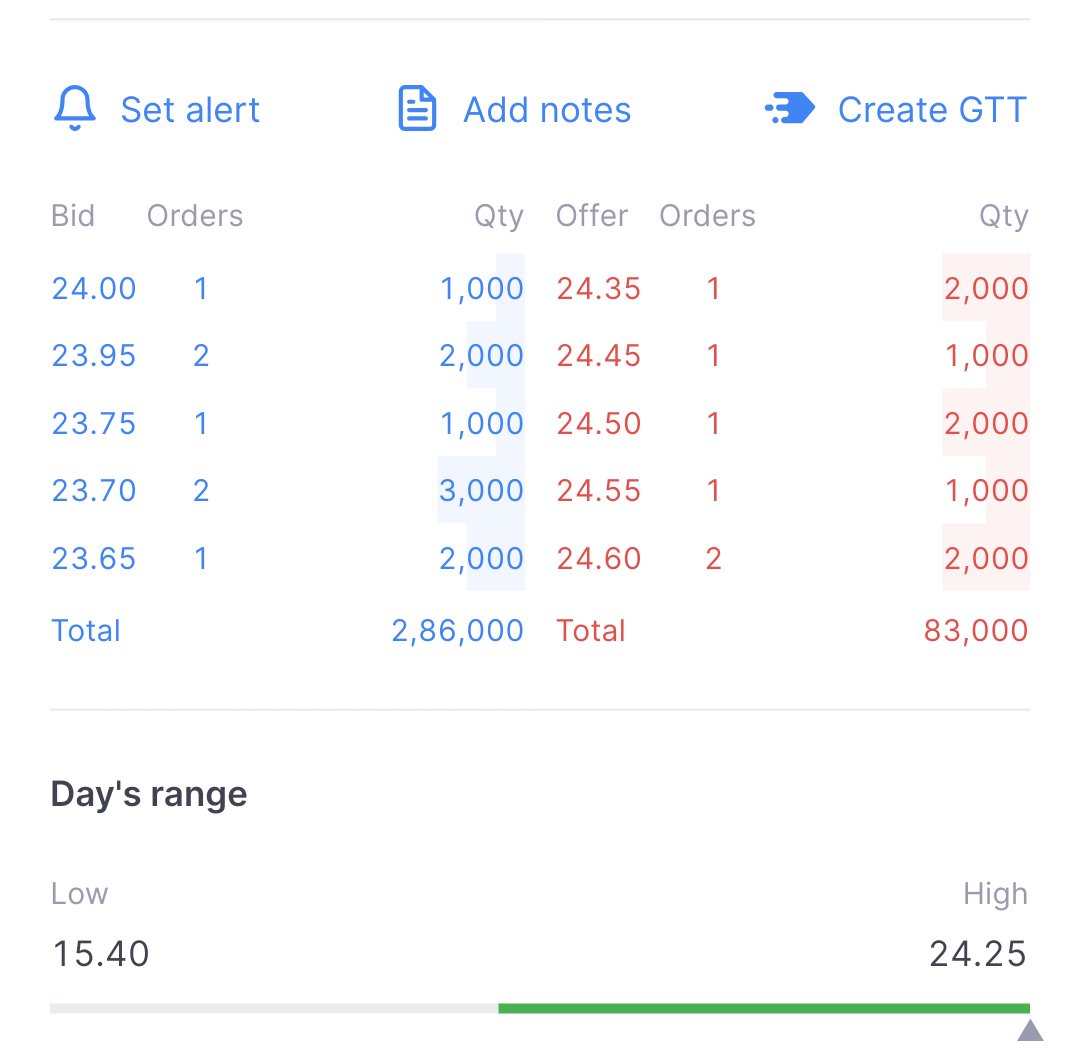This screenshot has height=1055, width=1080.
Task: Tap day's low value 15.40
Action: coord(101,954)
